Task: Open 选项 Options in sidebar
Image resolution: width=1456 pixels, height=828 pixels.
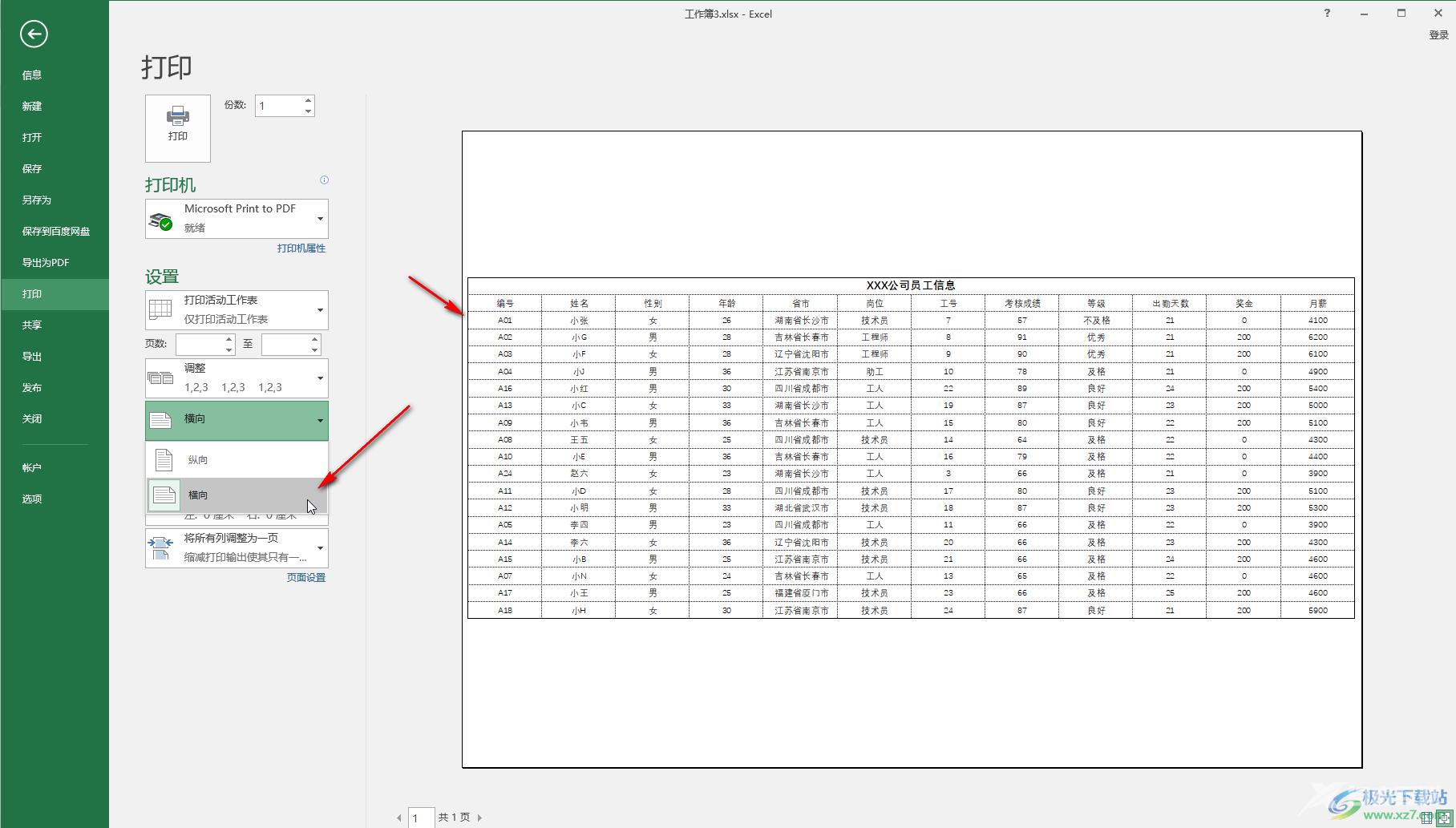Action: 55,499
